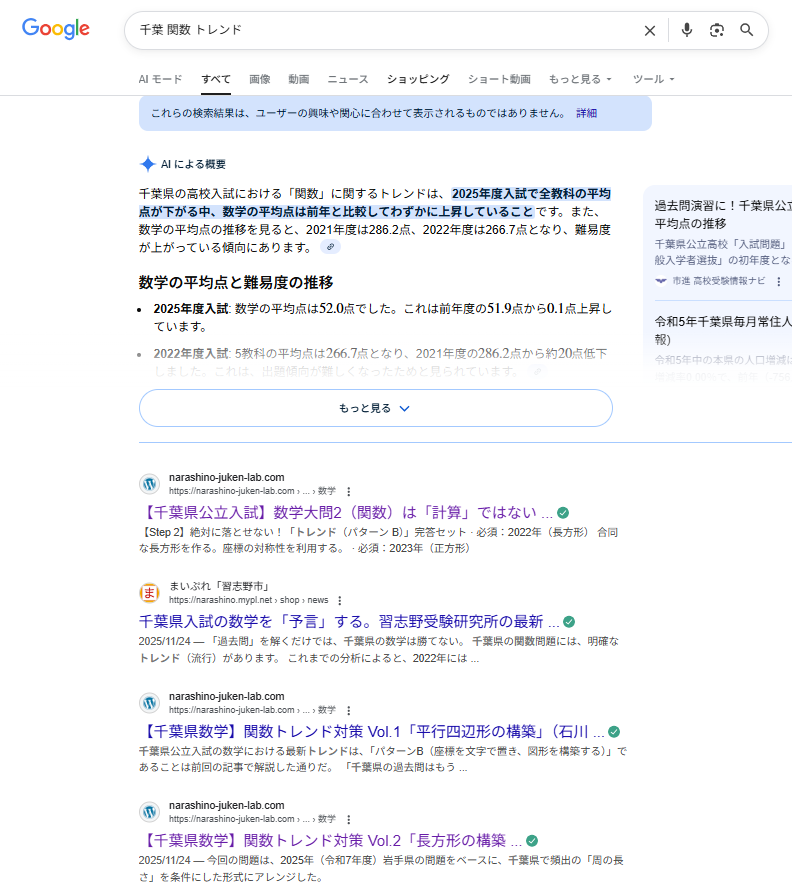Open Google Lens image search icon
The width and height of the screenshot is (792, 888).
[x=716, y=30]
